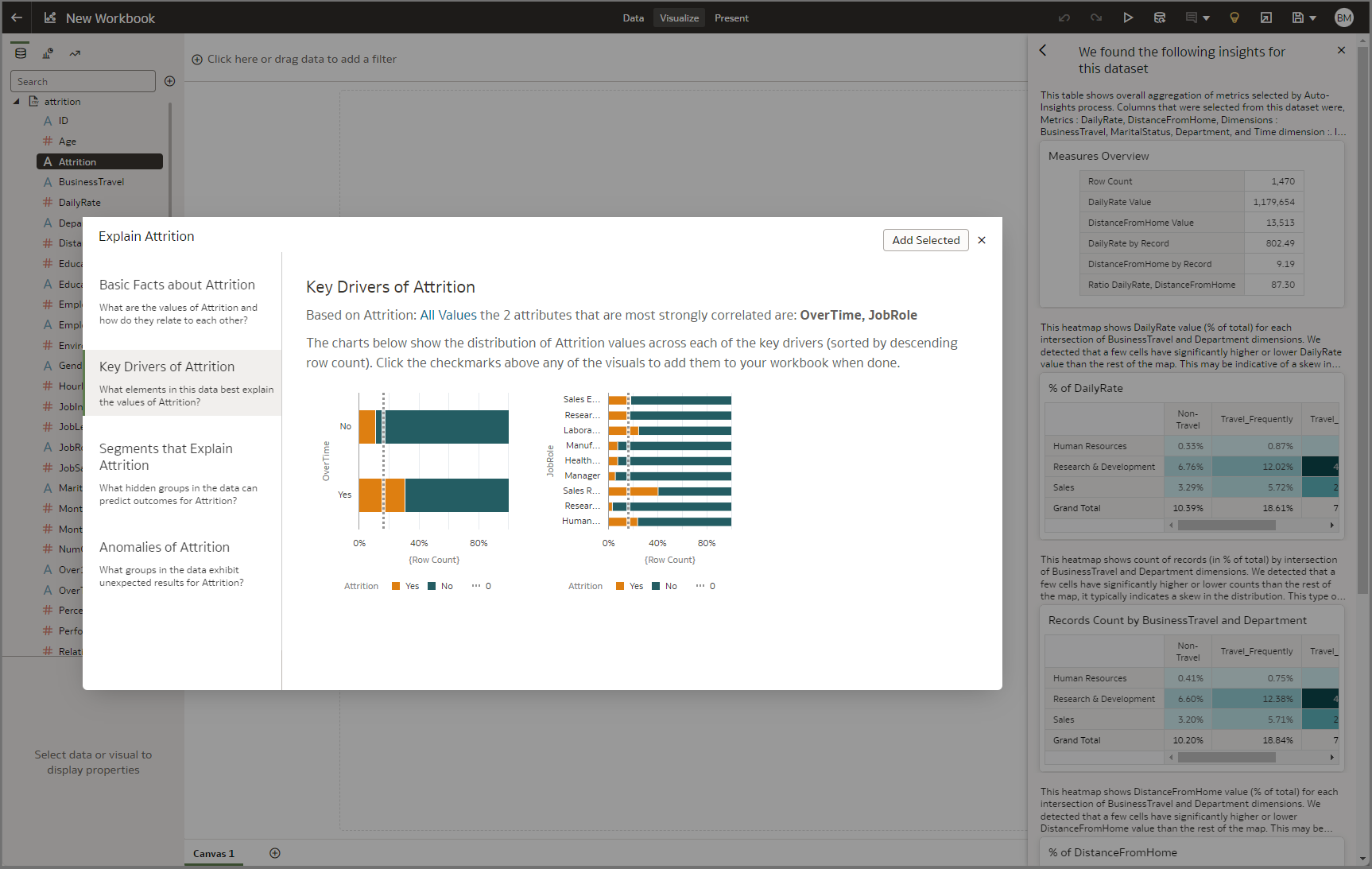
Task: Toggle the Yes attrition legend item
Action: coord(405,586)
